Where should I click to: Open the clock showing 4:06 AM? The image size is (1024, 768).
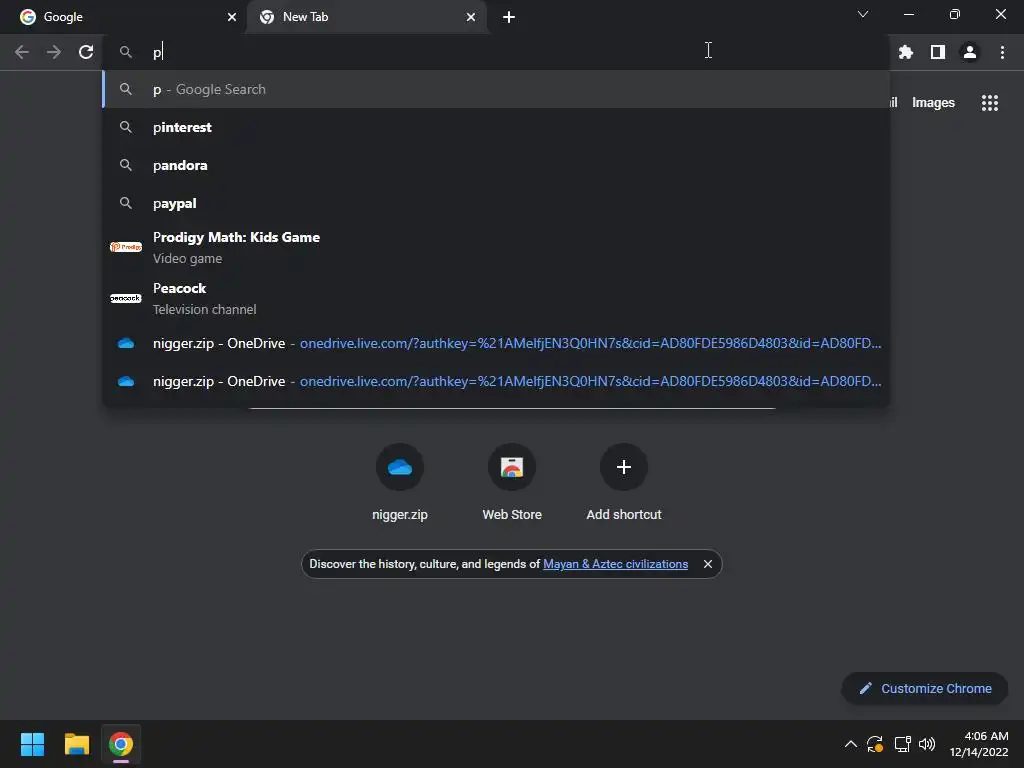coord(979,744)
